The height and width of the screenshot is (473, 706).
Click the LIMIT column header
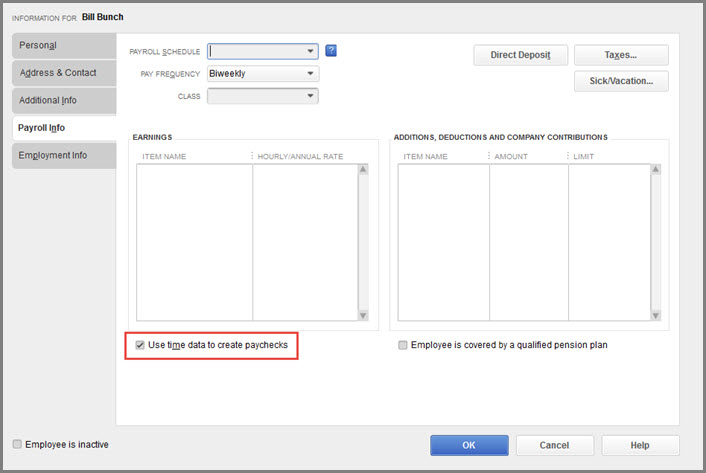[584, 157]
